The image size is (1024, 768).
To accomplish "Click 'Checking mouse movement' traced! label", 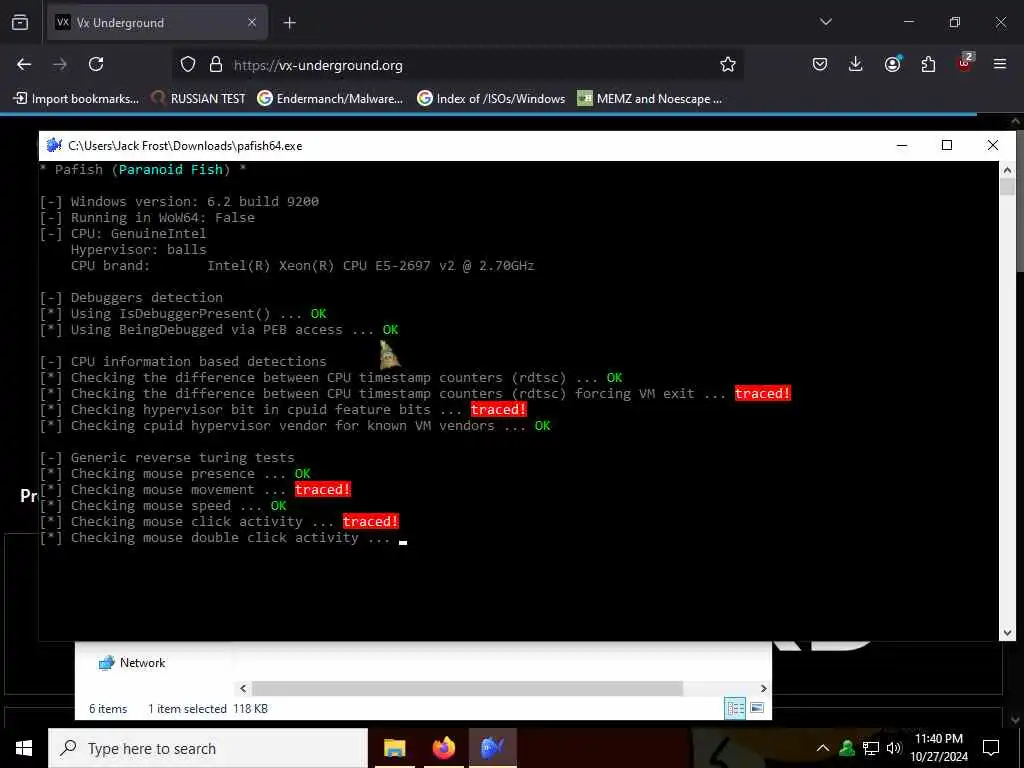I will pyautogui.click(x=323, y=490).
